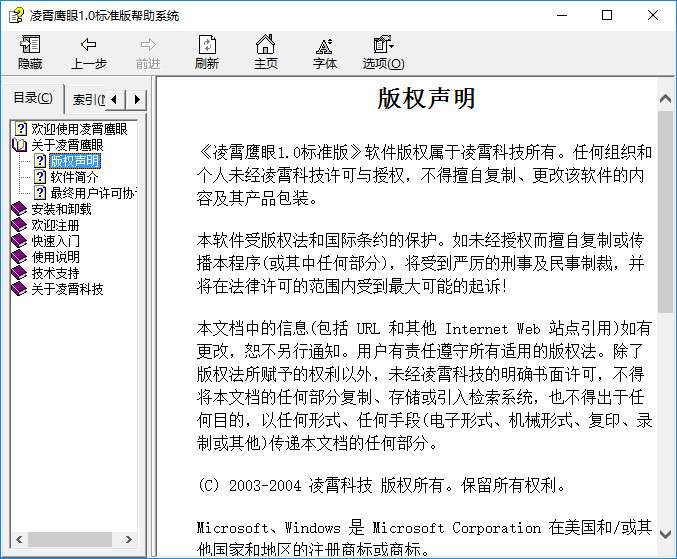The image size is (677, 559).
Task: Click the tab strip left scroll arrow
Action: coord(114,100)
